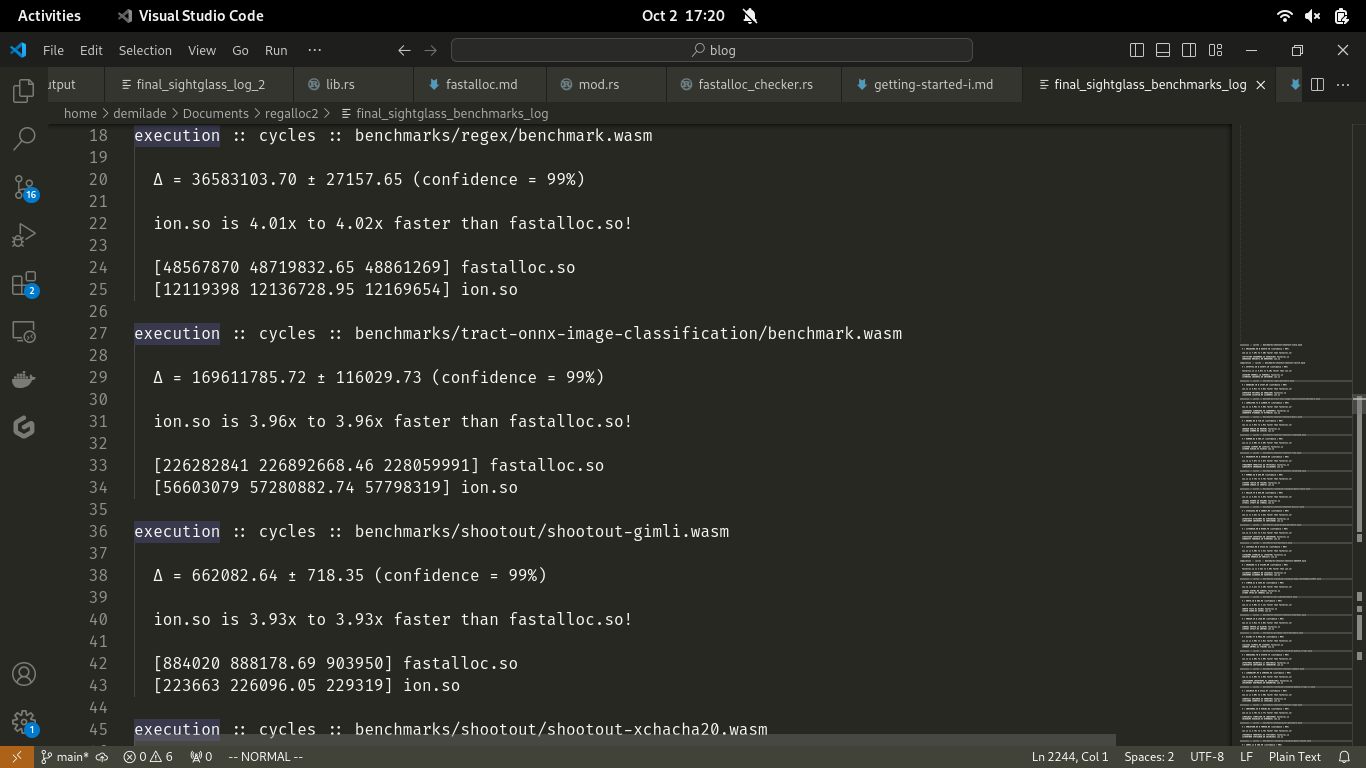Click the main* branch indicator
This screenshot has width=1366, height=768.
coord(64,757)
